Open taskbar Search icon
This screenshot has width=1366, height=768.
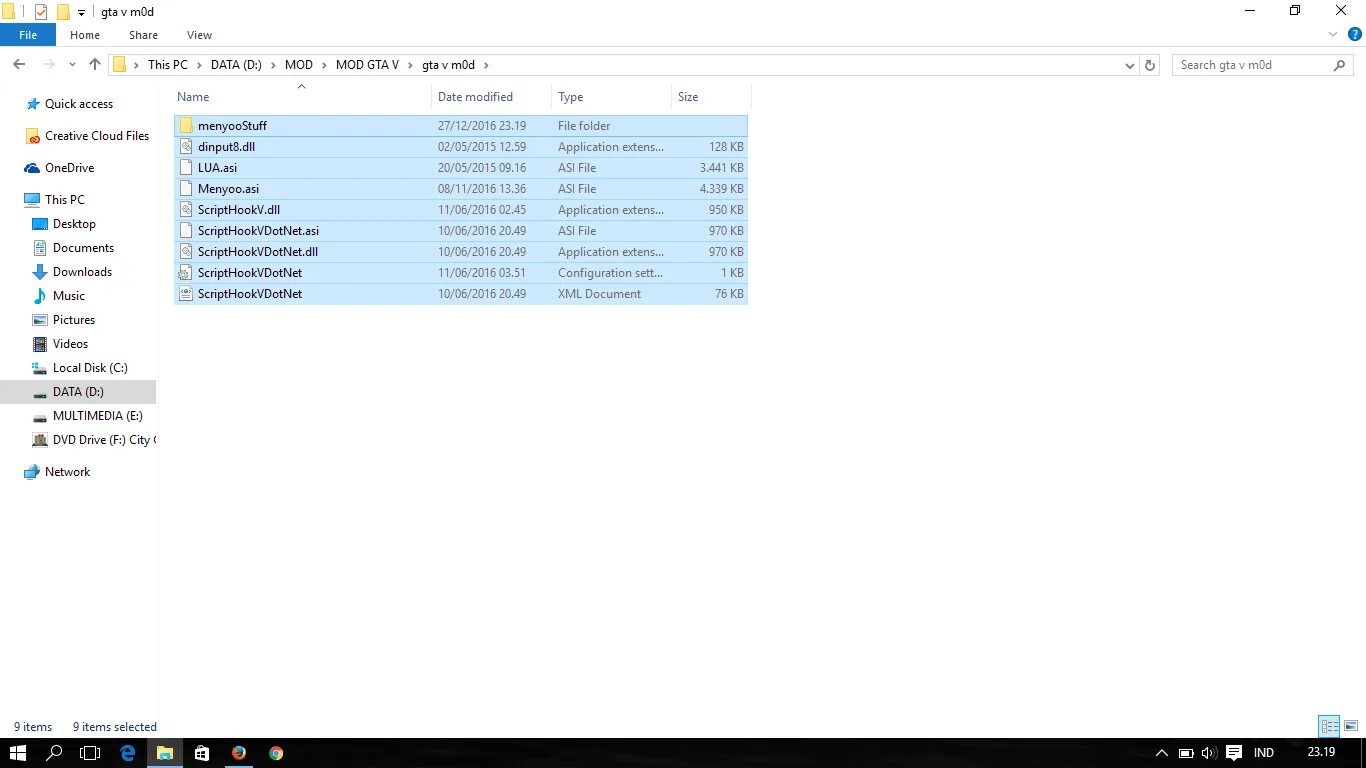(55, 753)
